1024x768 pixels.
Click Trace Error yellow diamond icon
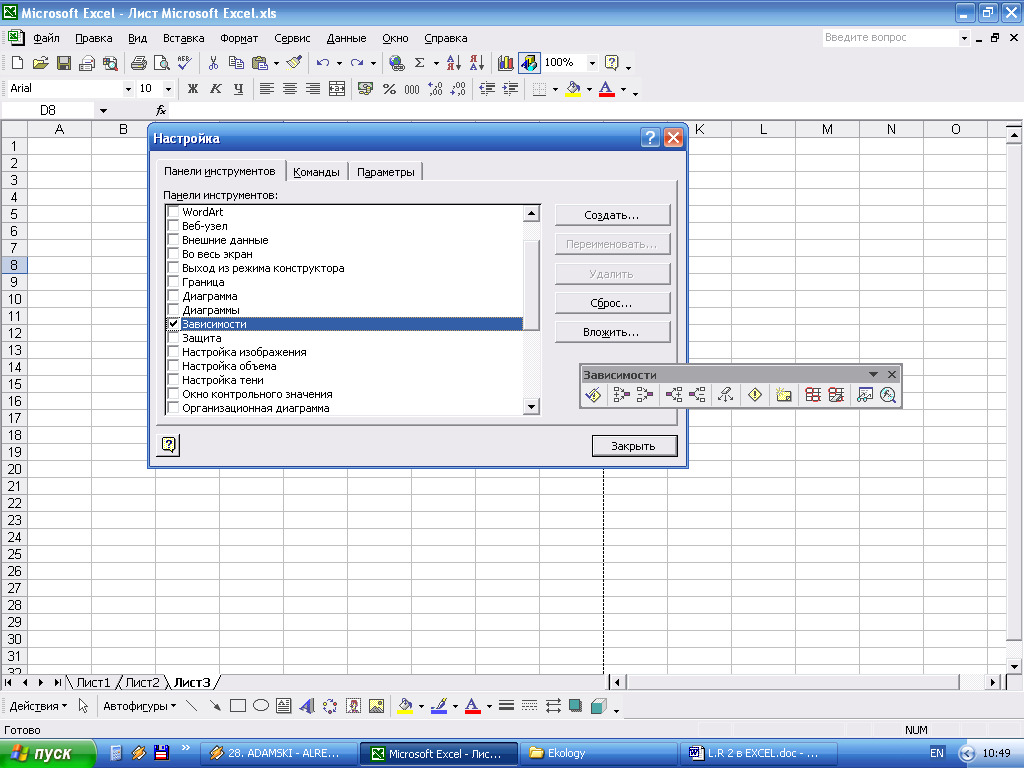click(755, 395)
